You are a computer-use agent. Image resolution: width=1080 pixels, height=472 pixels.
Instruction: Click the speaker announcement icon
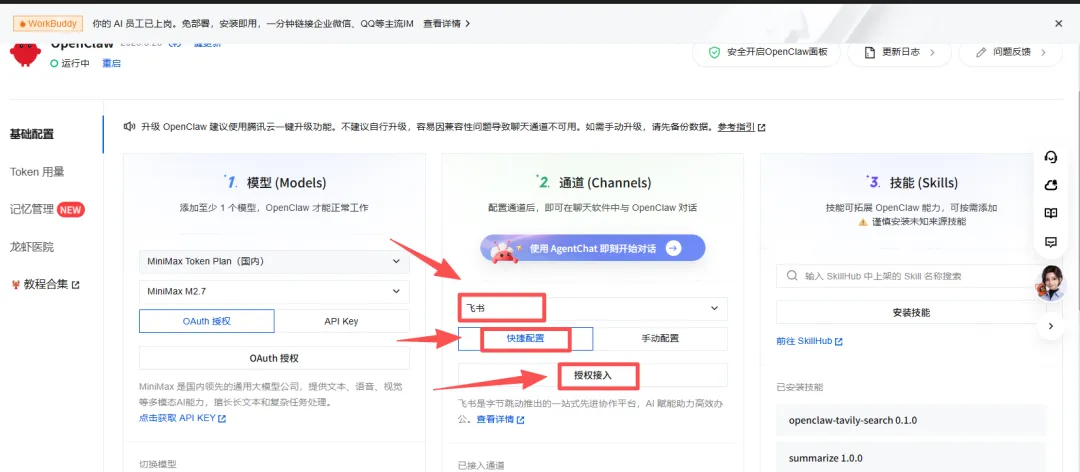point(129,127)
